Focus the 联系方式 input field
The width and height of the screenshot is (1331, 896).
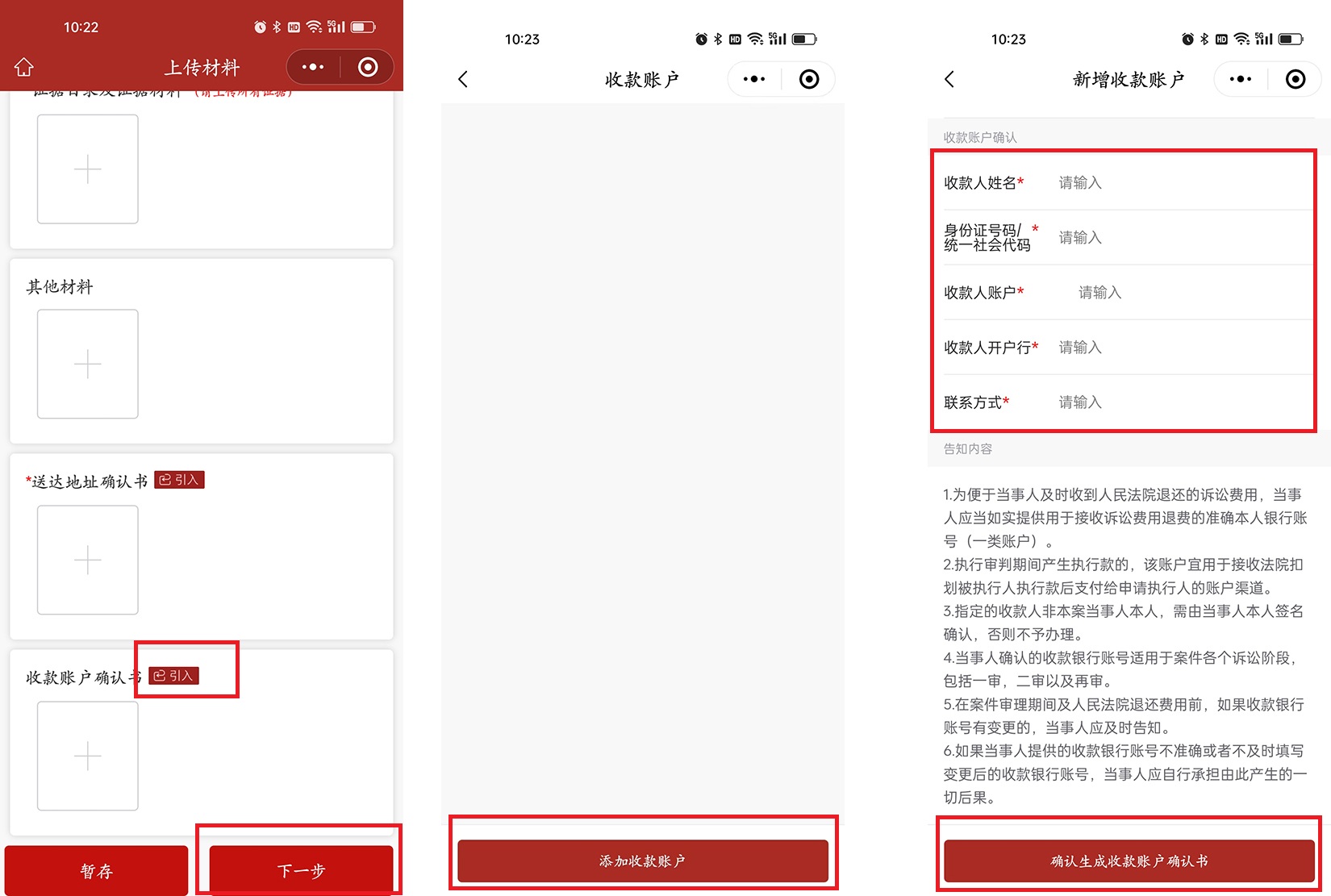click(x=1184, y=402)
